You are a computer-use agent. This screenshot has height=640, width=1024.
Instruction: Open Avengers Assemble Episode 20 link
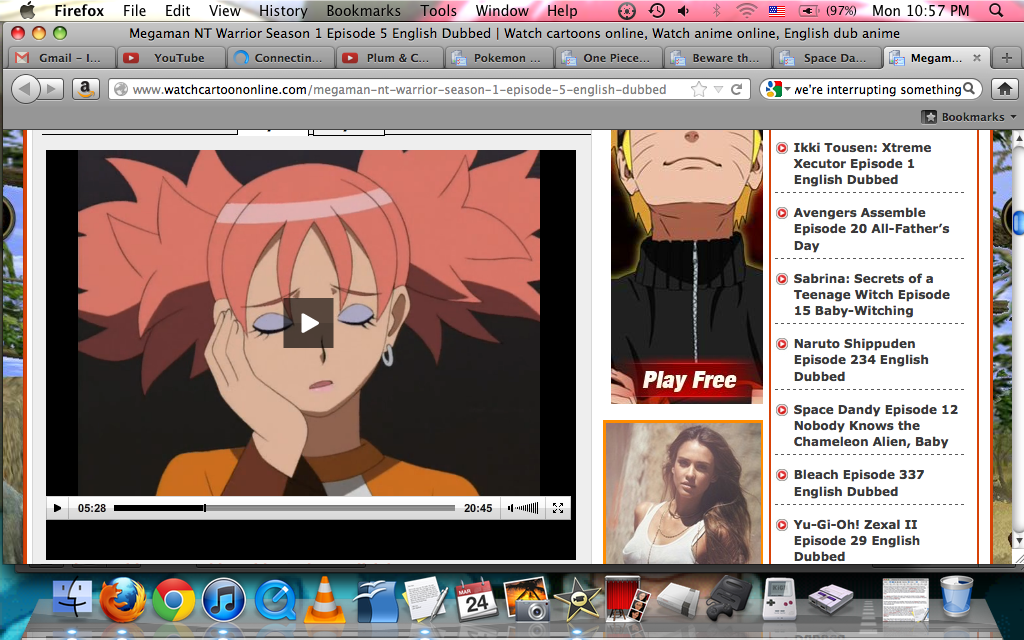(871, 229)
